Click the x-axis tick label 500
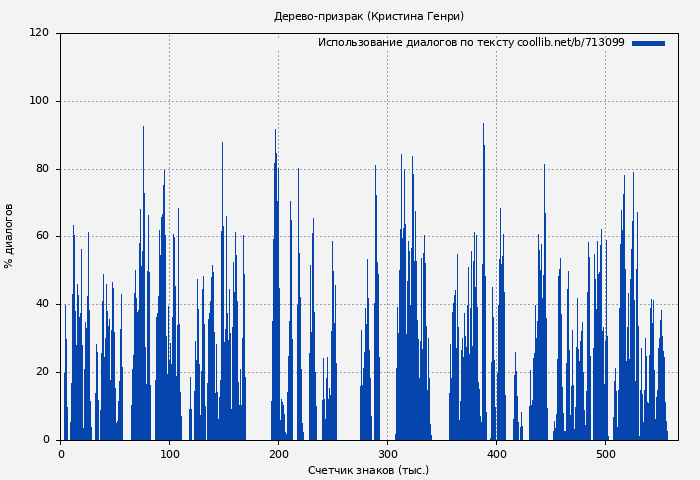This screenshot has width=700, height=480. (605, 454)
